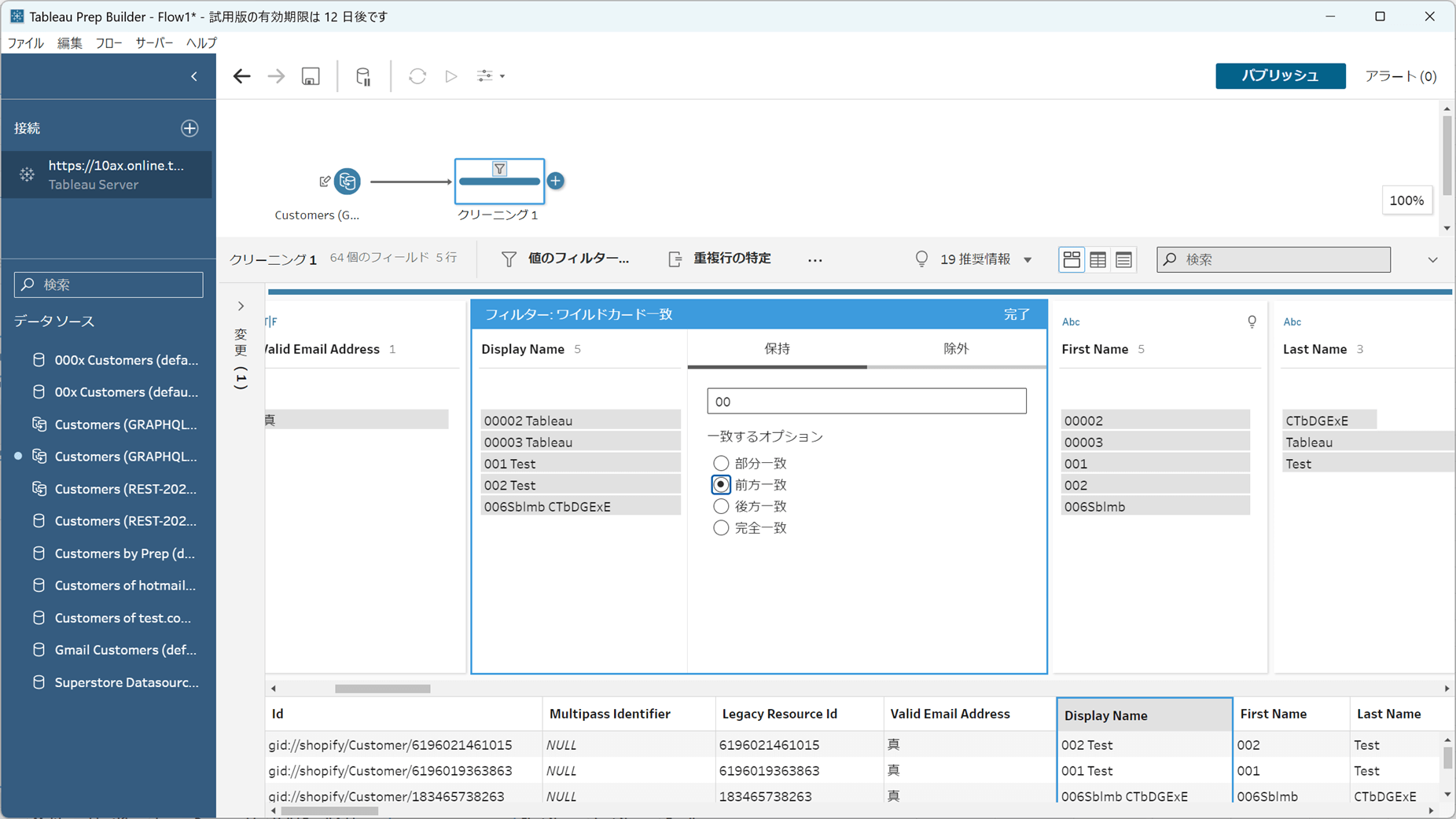Switch to data grid view icon
1456x819 pixels.
1098,259
